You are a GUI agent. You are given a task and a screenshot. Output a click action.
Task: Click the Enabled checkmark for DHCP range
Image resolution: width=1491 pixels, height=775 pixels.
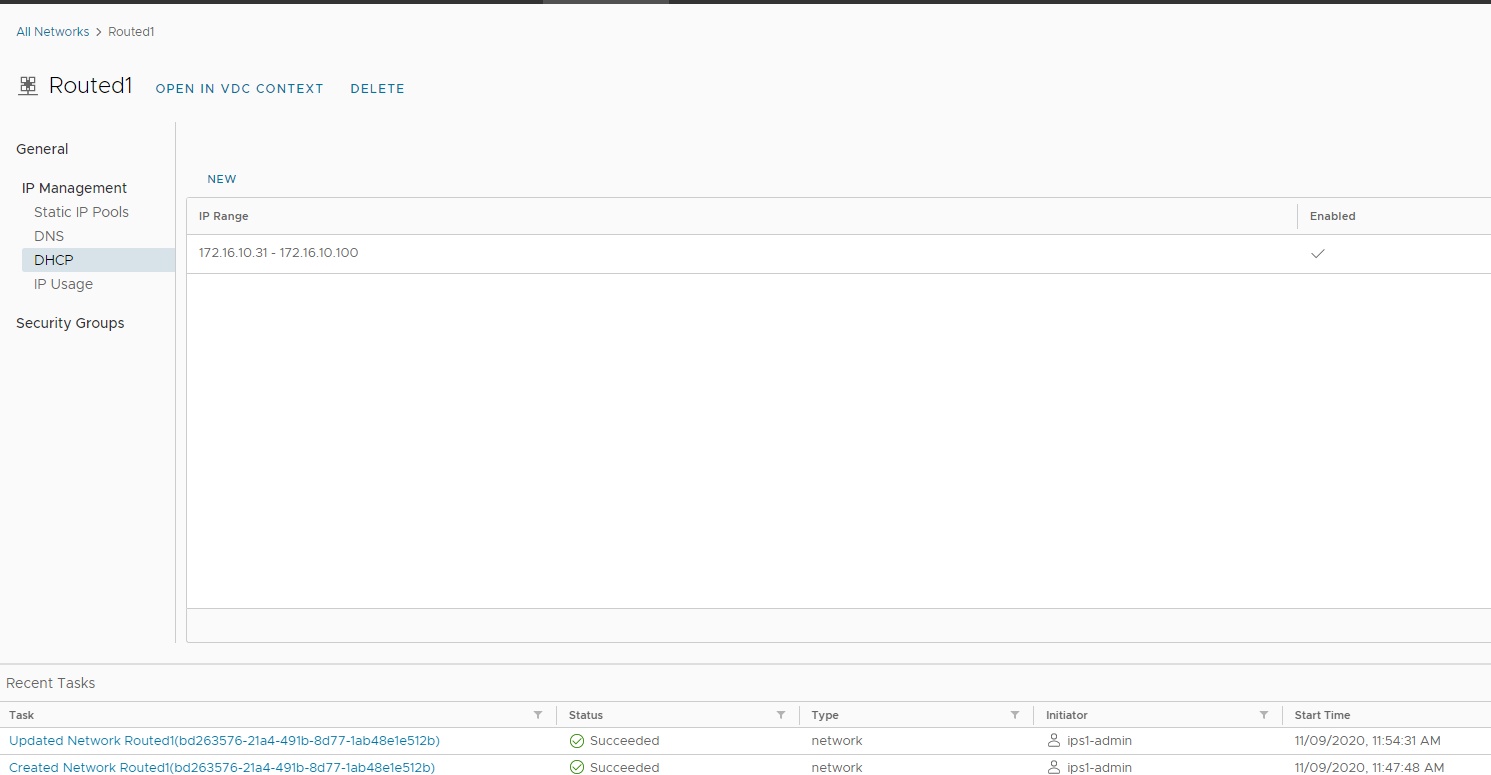pyautogui.click(x=1318, y=254)
